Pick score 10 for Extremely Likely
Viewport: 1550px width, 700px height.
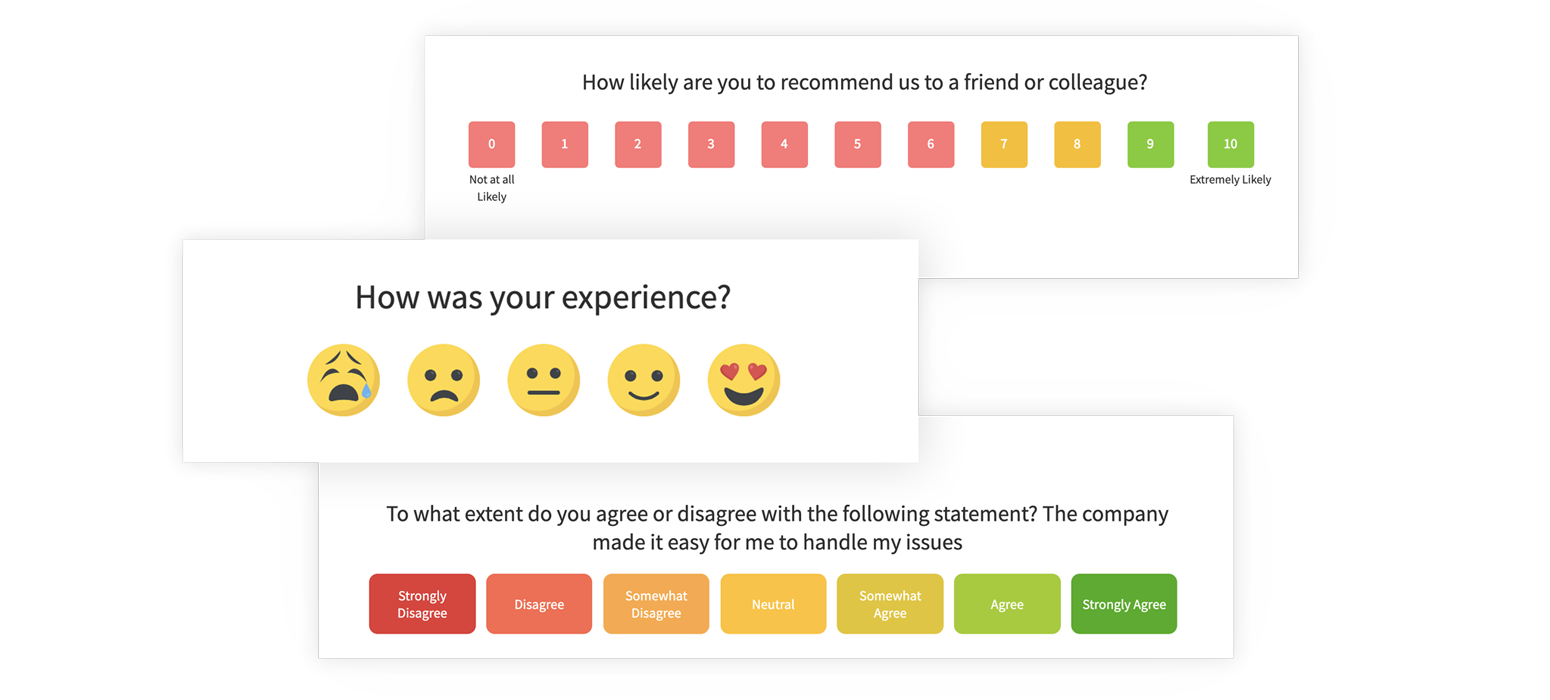(1230, 144)
